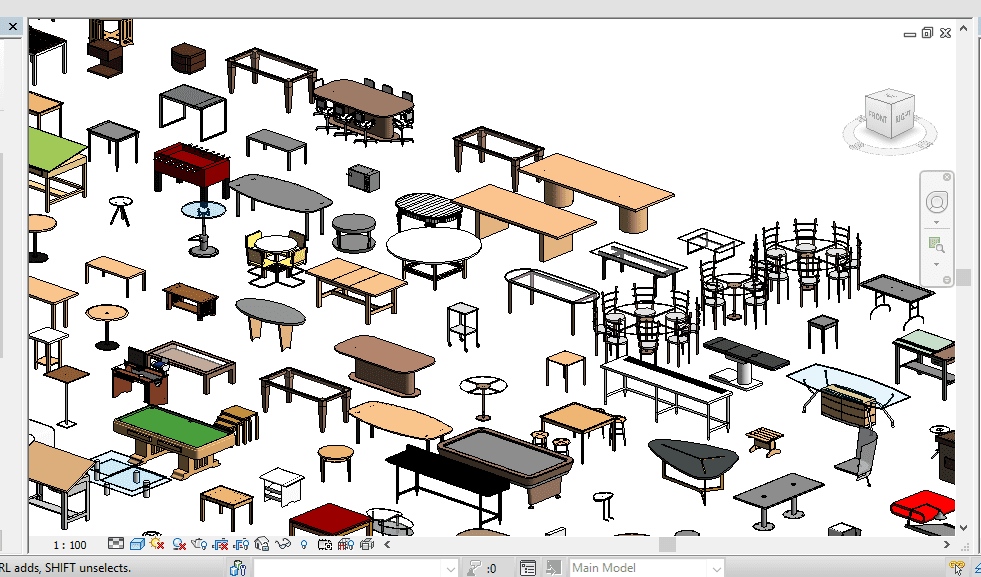
Task: Click the Worksets icon in status bar
Action: pyautogui.click(x=238, y=568)
